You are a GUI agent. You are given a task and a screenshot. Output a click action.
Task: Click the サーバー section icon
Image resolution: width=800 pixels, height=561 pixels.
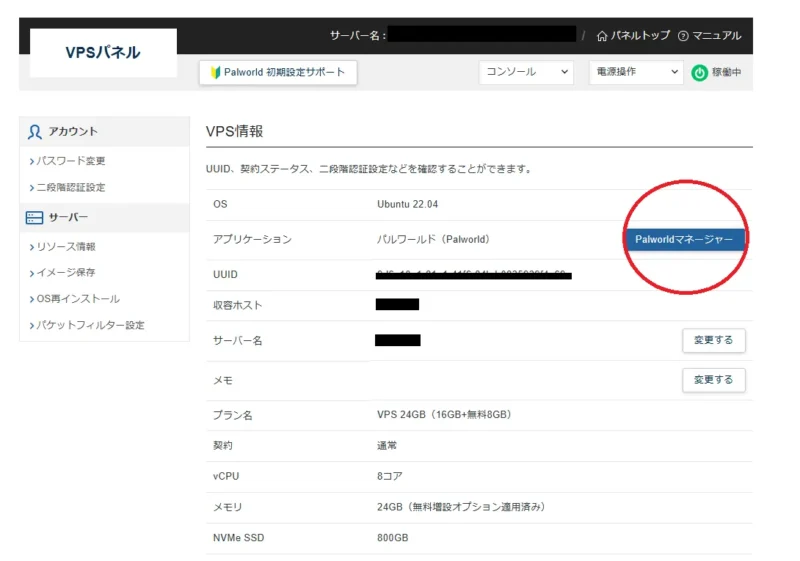(34, 218)
